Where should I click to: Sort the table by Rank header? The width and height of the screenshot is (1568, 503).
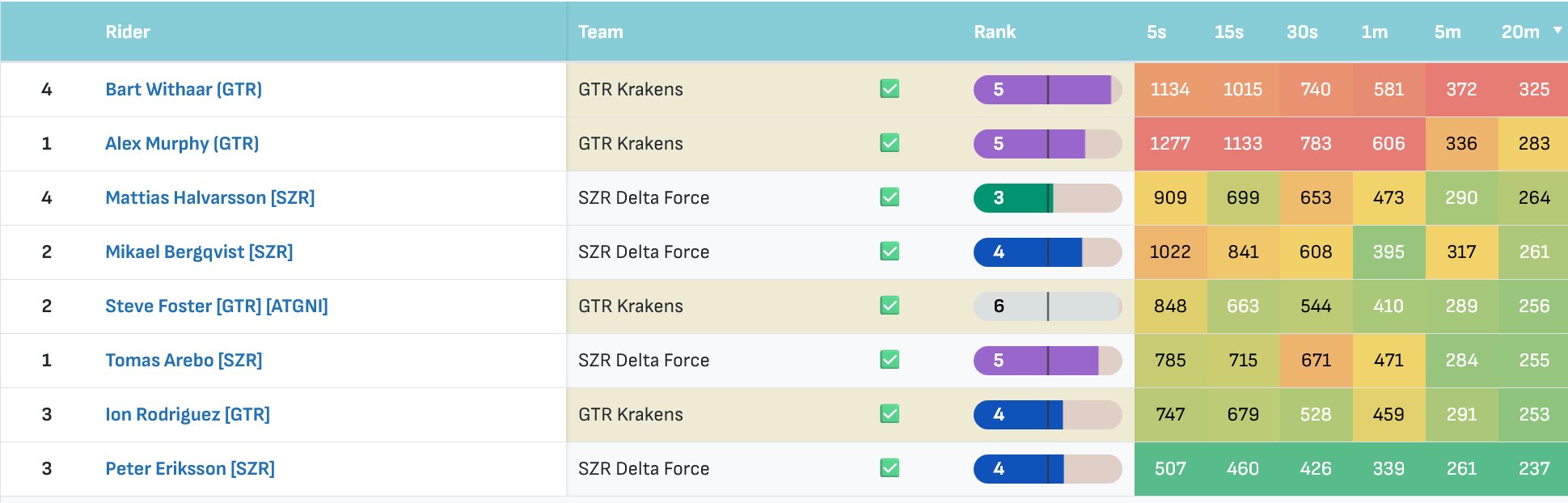click(995, 32)
